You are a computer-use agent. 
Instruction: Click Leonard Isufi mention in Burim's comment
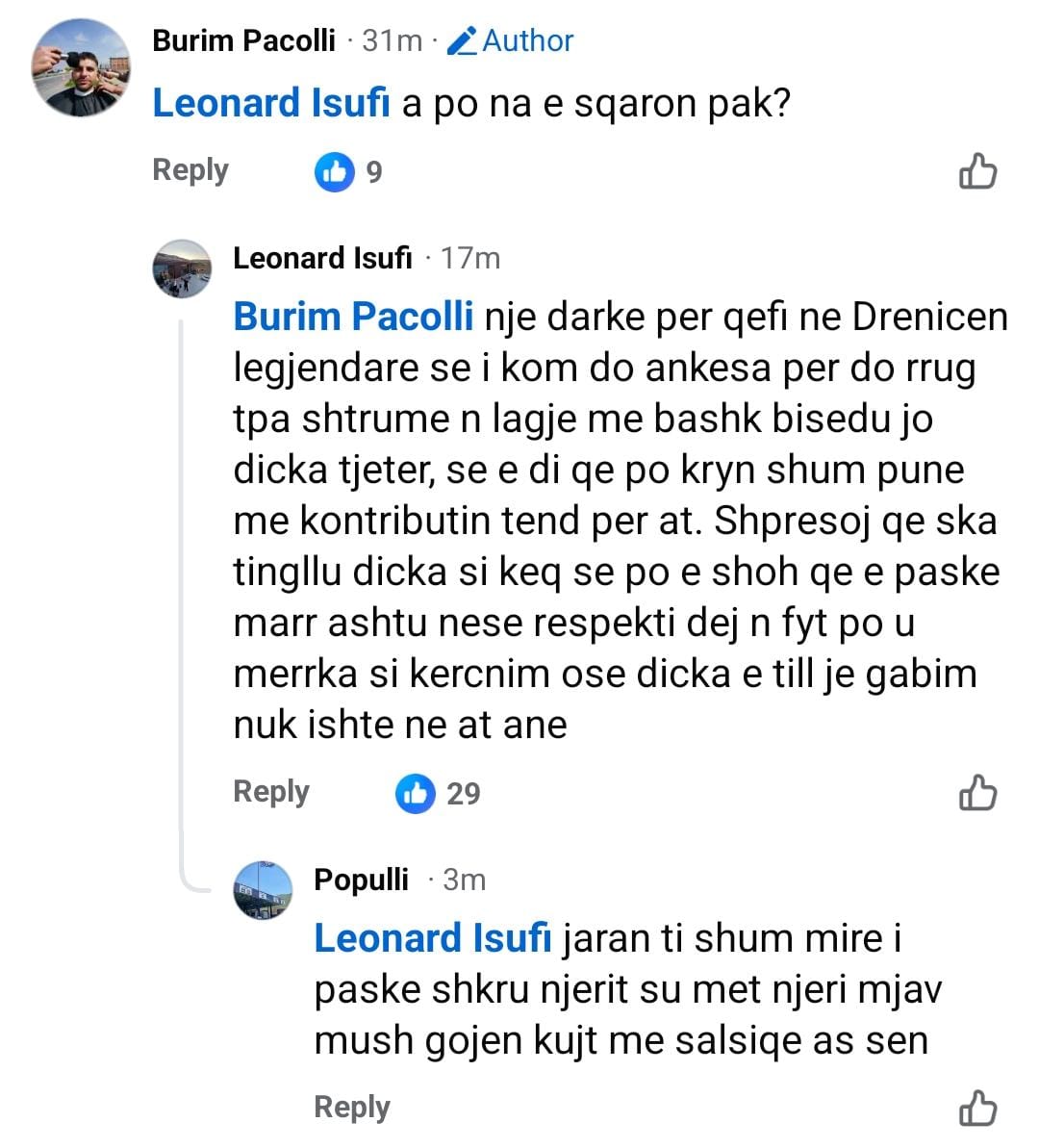click(x=271, y=103)
